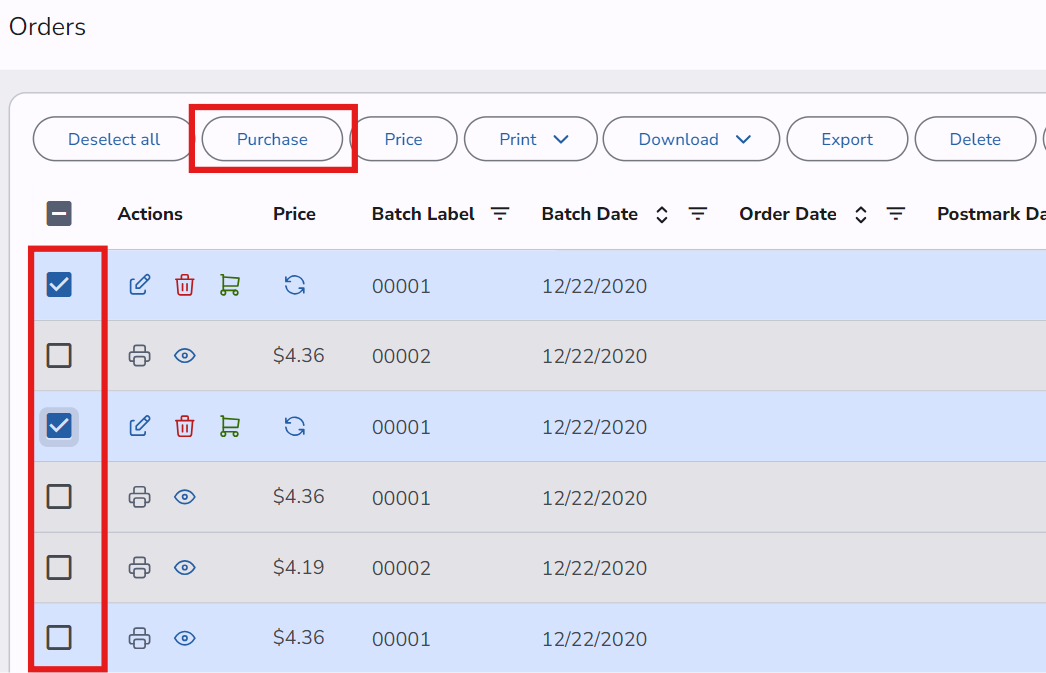Toggle the header select-all checkbox
This screenshot has width=1046, height=673.
click(x=59, y=214)
